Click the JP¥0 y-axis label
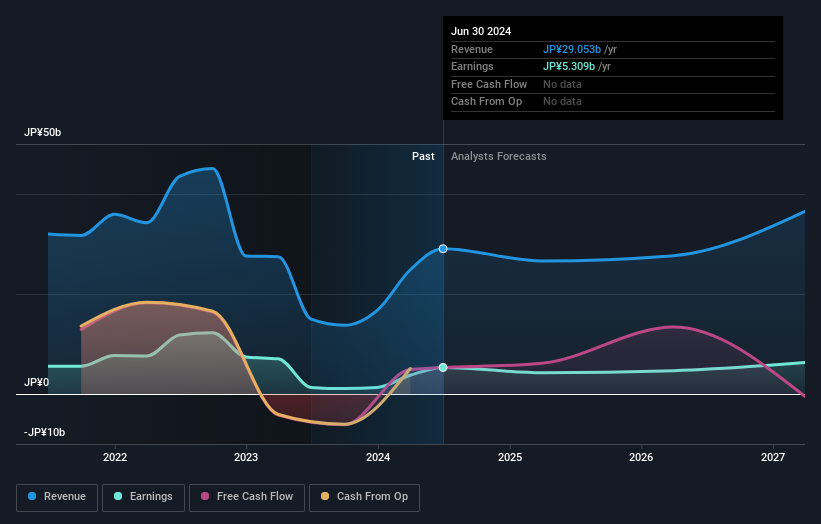Screen dimensions: 821x524 [36, 382]
